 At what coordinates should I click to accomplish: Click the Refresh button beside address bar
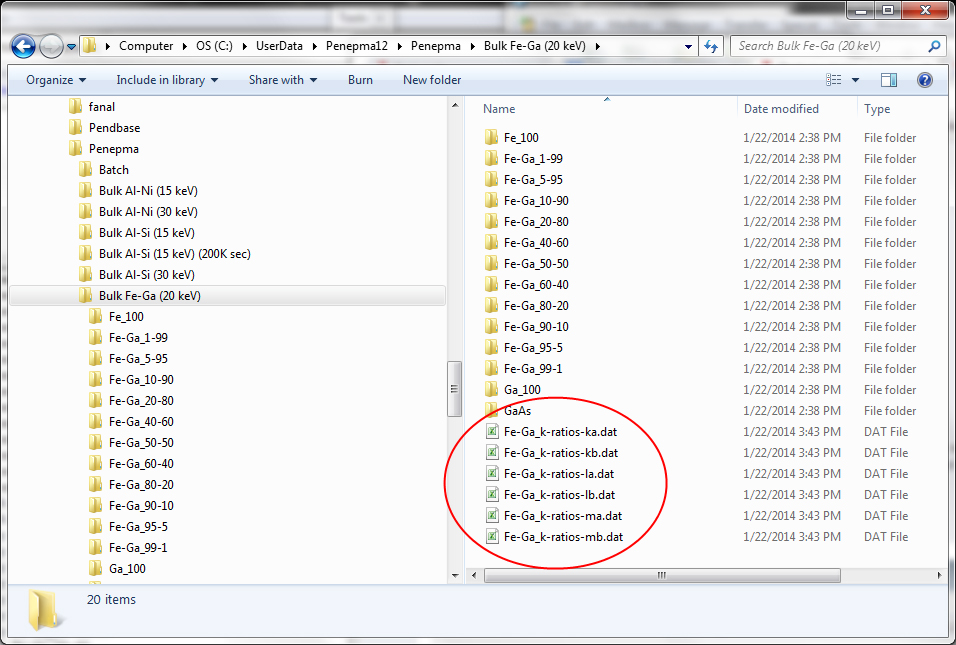(711, 46)
